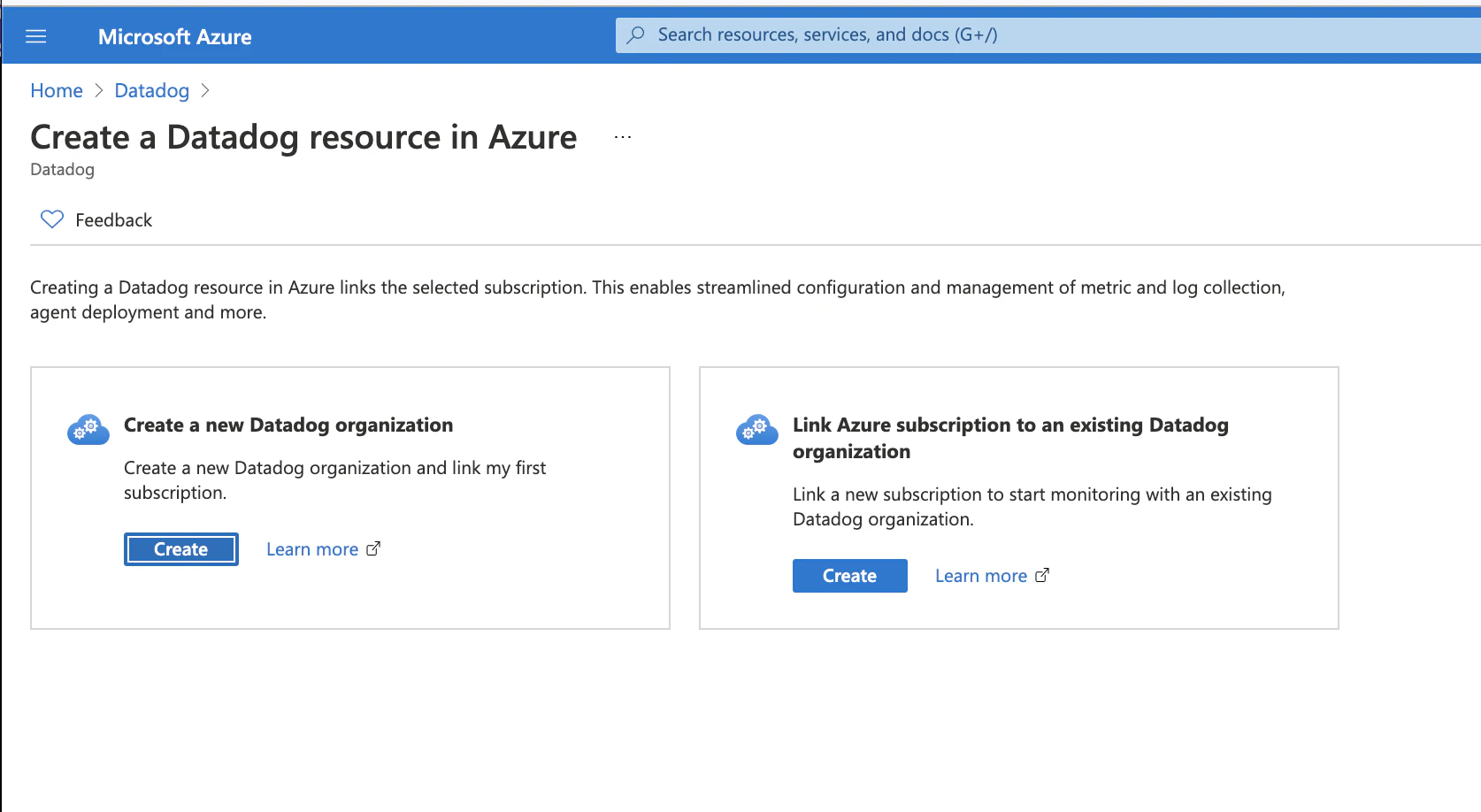Open Learn more for linking subscription

point(981,576)
